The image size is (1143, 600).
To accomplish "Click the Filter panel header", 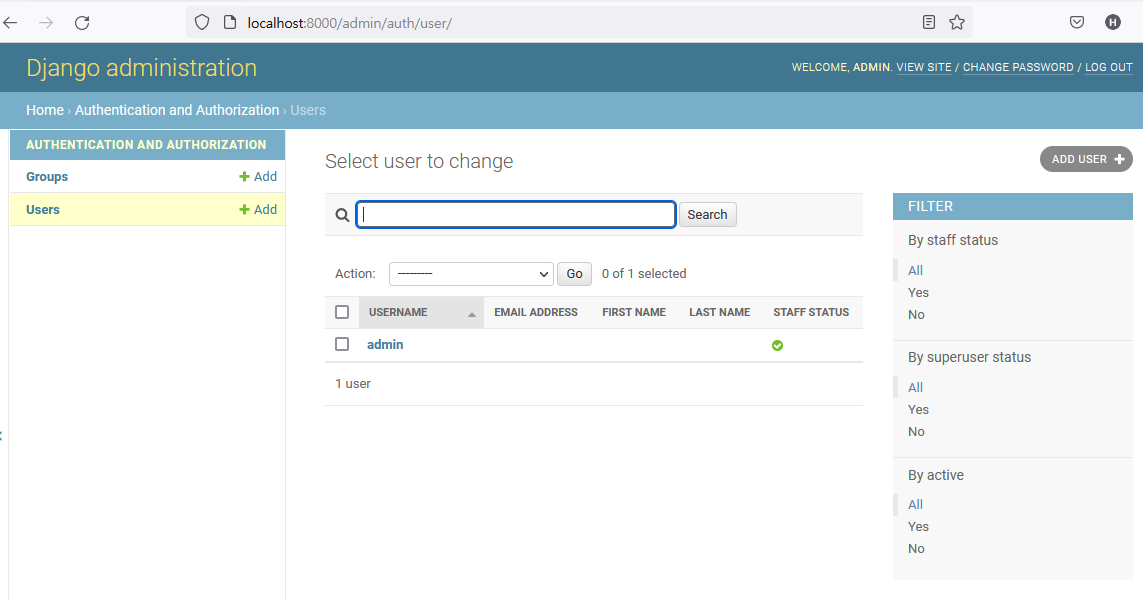I will pos(1013,206).
